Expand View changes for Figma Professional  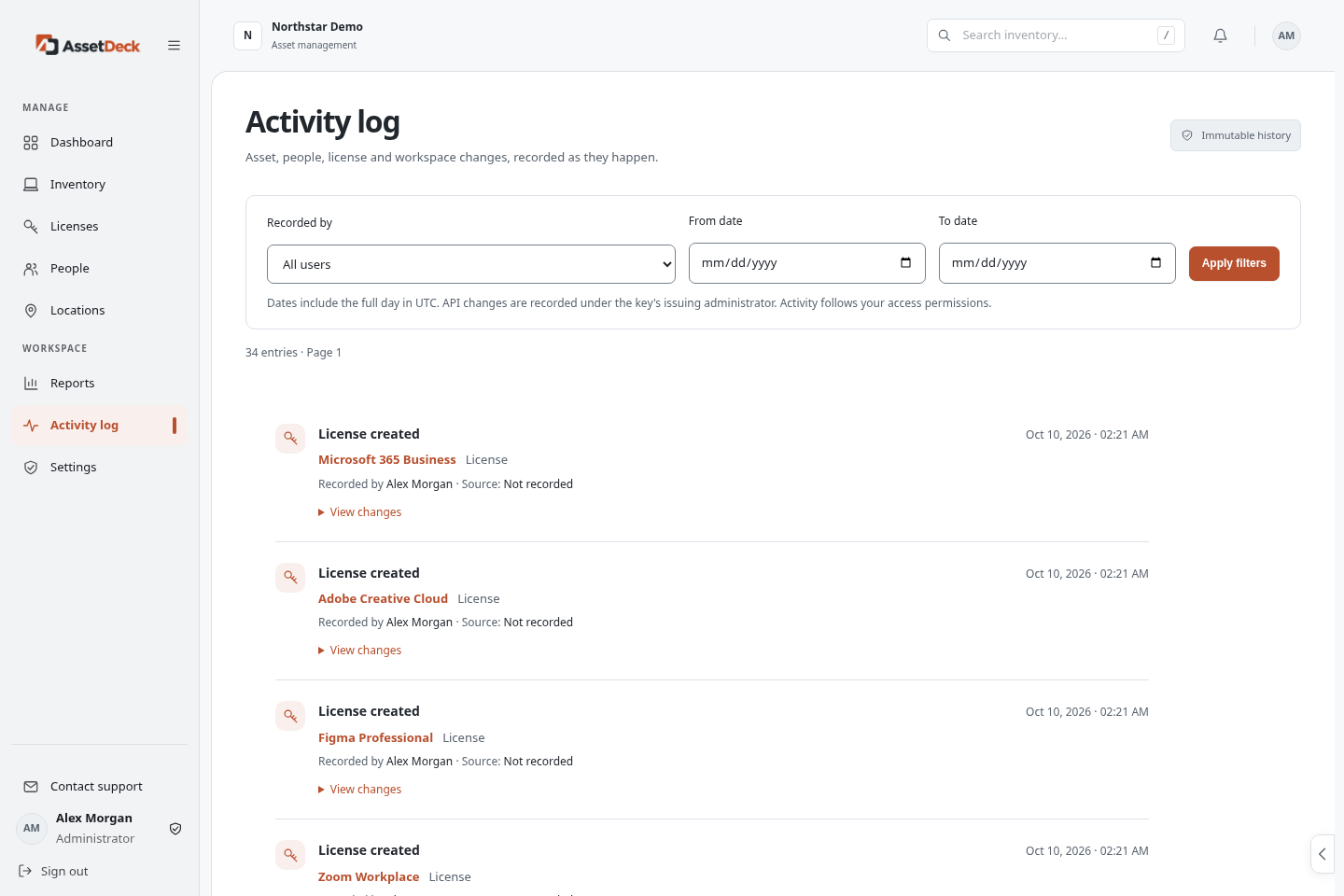360,789
